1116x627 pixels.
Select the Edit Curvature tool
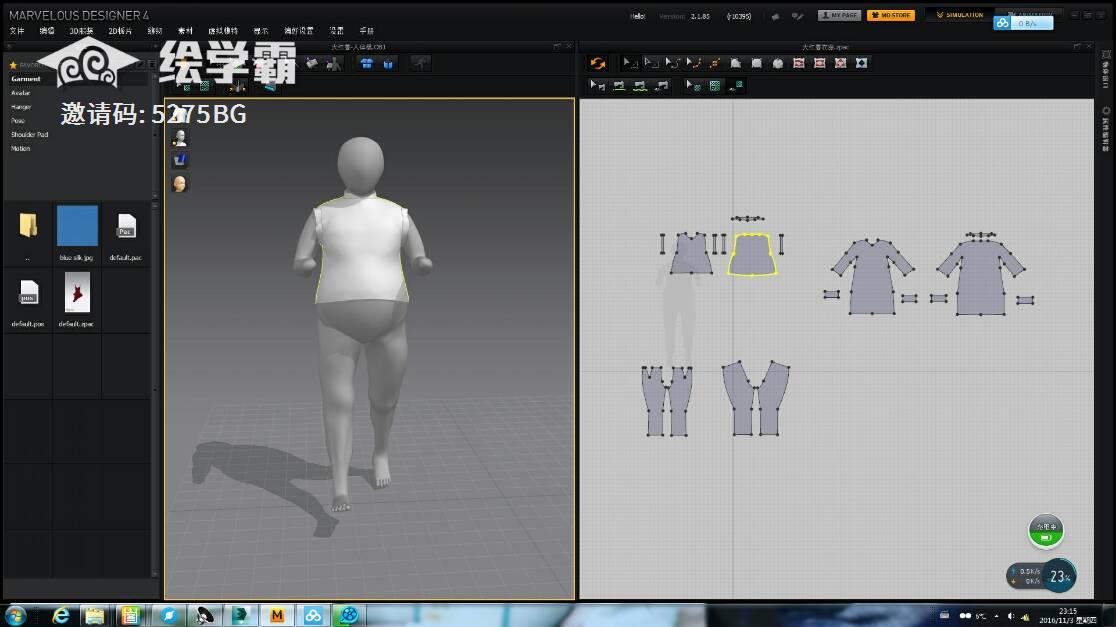tap(672, 63)
